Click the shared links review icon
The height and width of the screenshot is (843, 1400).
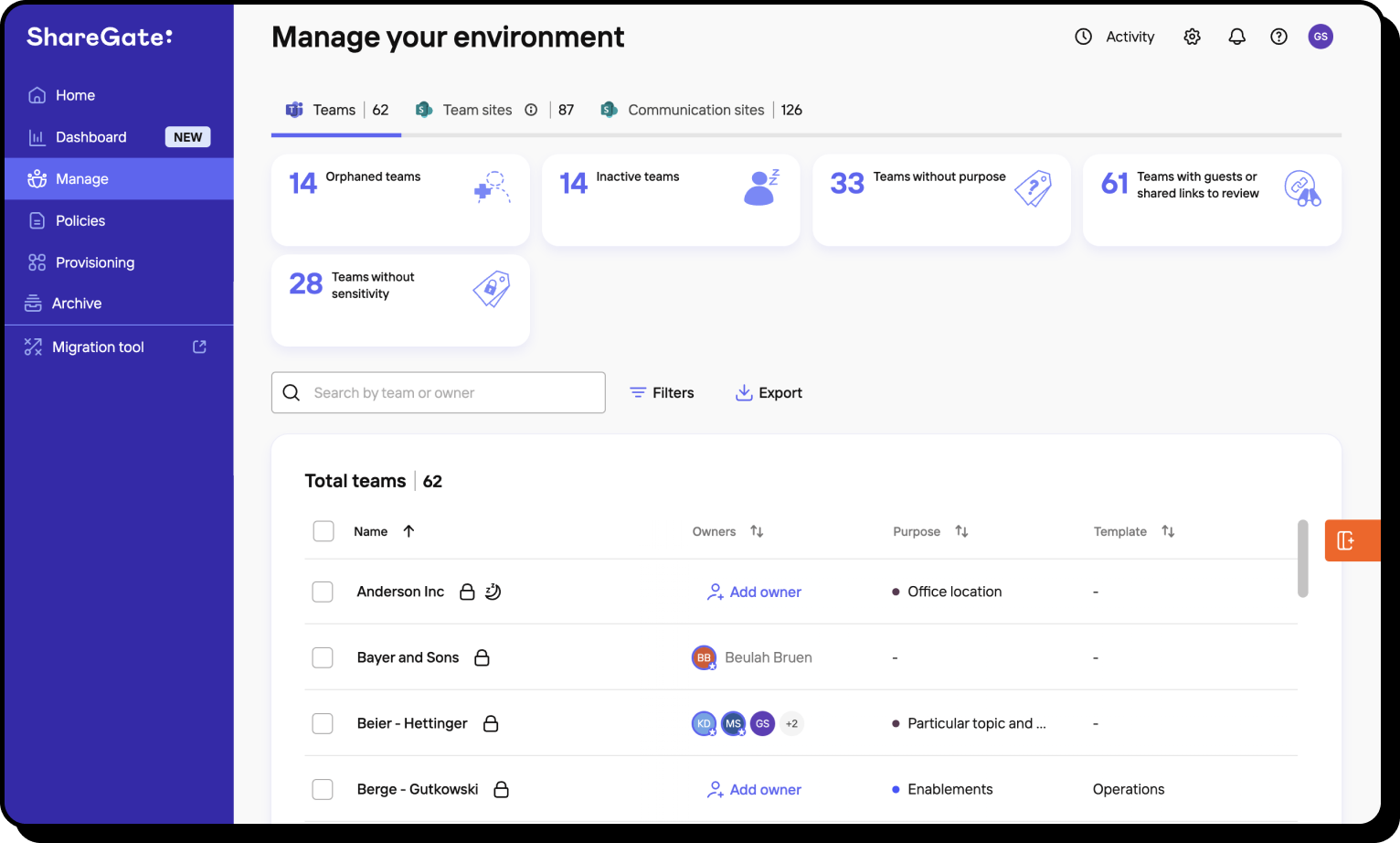pyautogui.click(x=1303, y=188)
